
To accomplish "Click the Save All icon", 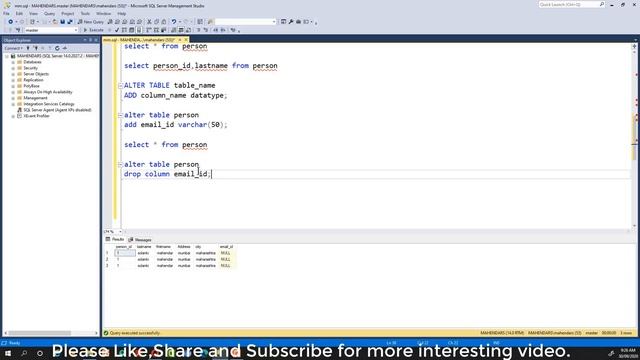I will 70,22.
